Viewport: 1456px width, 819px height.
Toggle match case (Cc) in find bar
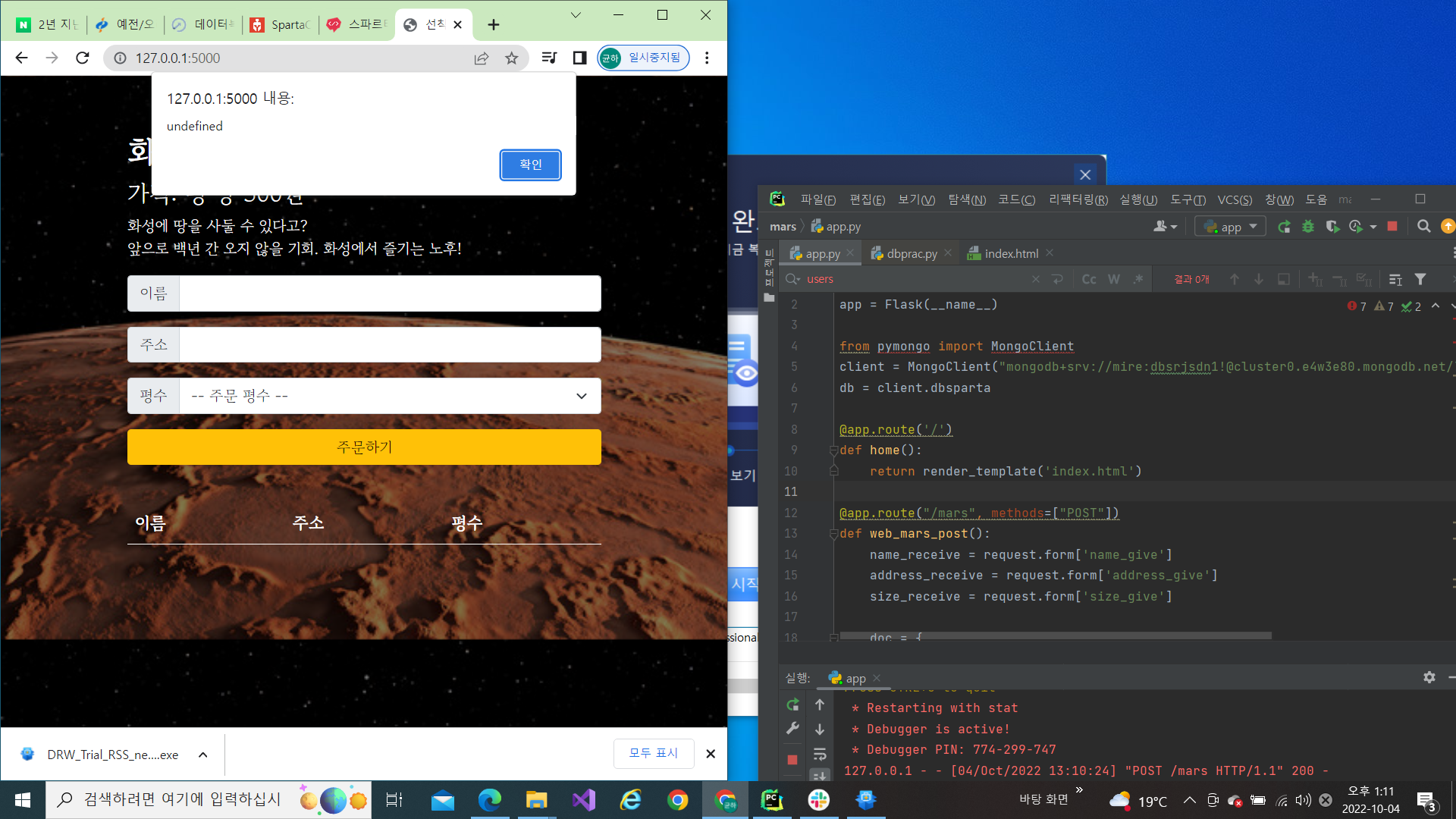pos(1089,279)
